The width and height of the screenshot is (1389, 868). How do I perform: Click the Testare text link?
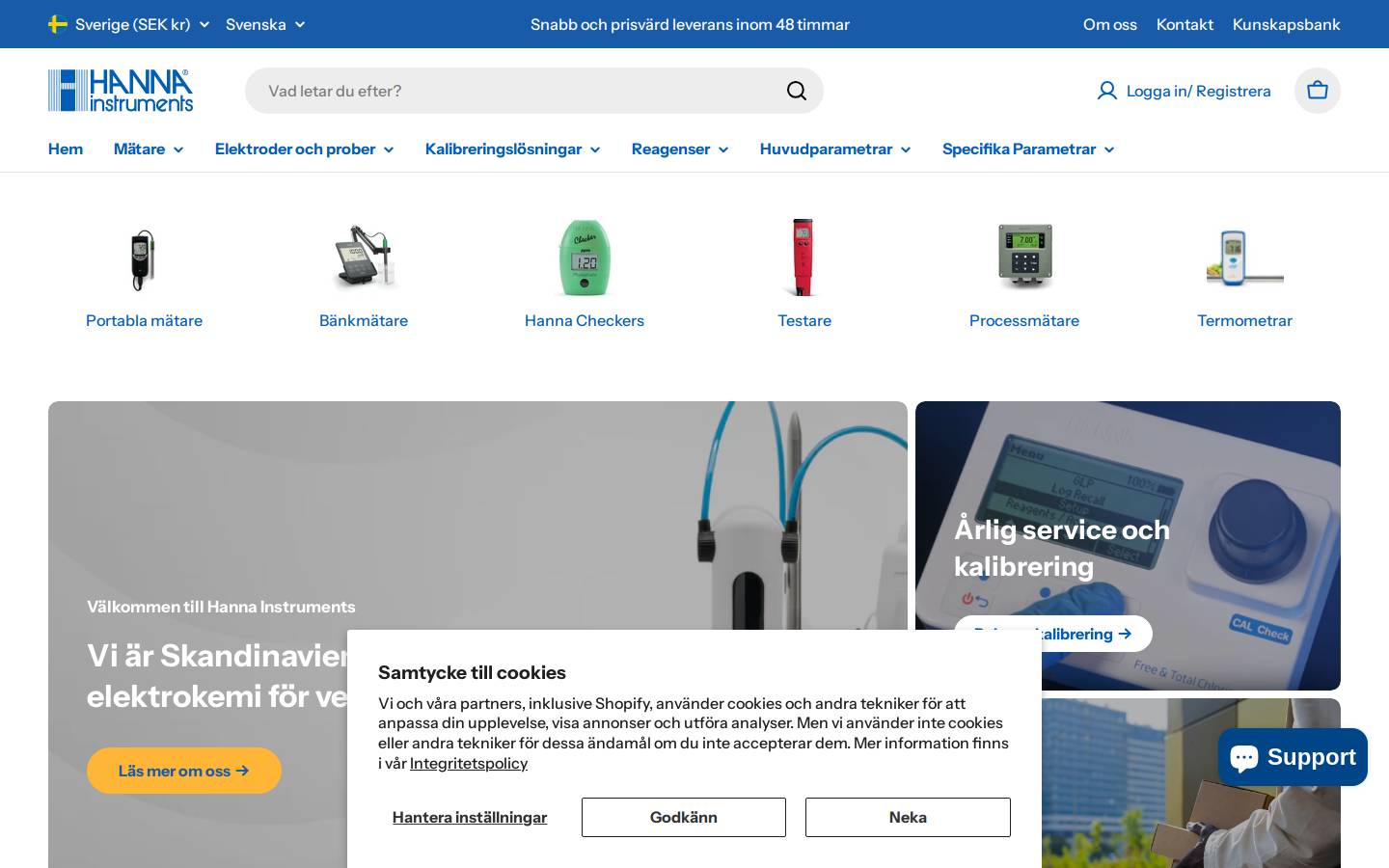point(804,320)
